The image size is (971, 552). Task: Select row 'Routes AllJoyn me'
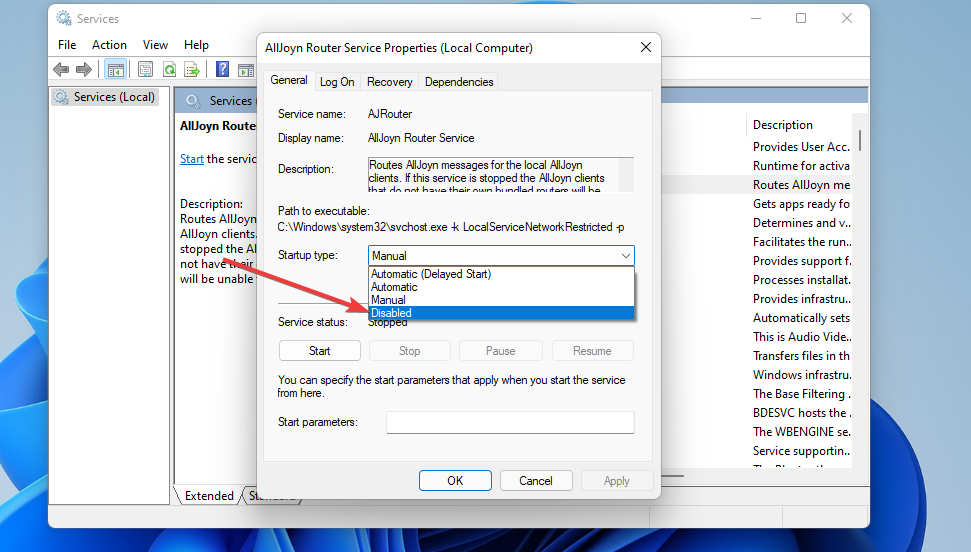[799, 185]
